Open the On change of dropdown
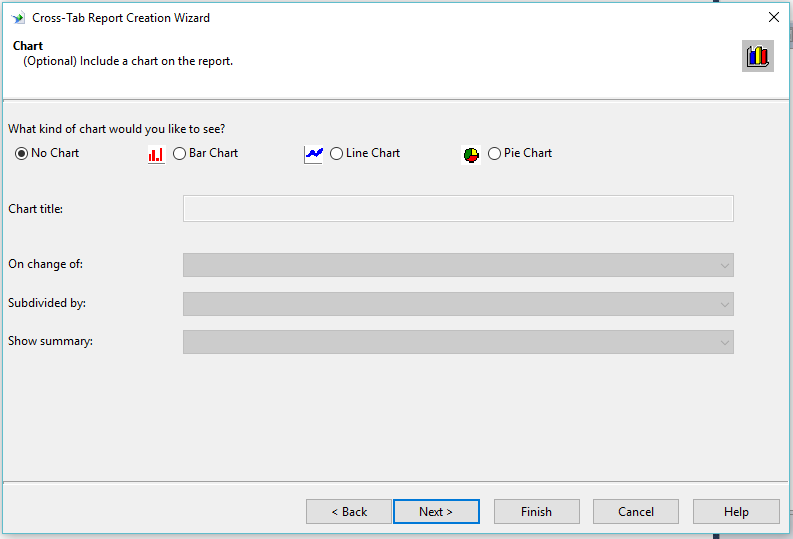The width and height of the screenshot is (793, 539). [x=458, y=265]
